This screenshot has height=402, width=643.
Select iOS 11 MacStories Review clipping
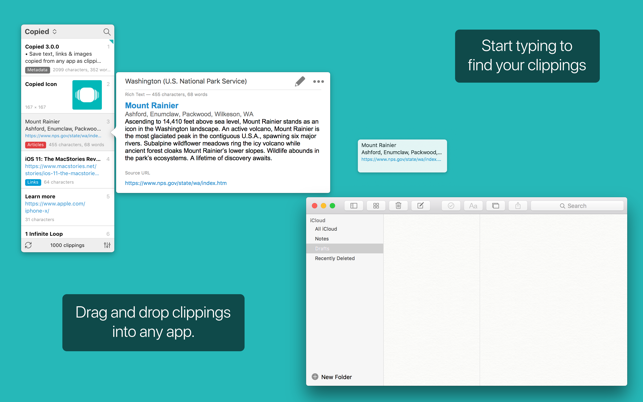coord(68,170)
